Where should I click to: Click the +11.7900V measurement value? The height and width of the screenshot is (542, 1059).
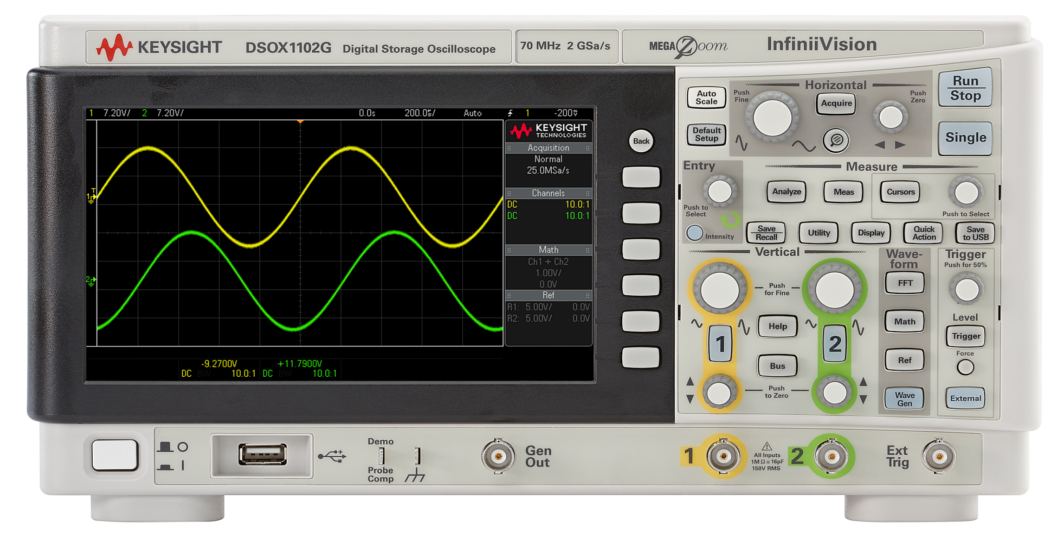[x=300, y=363]
